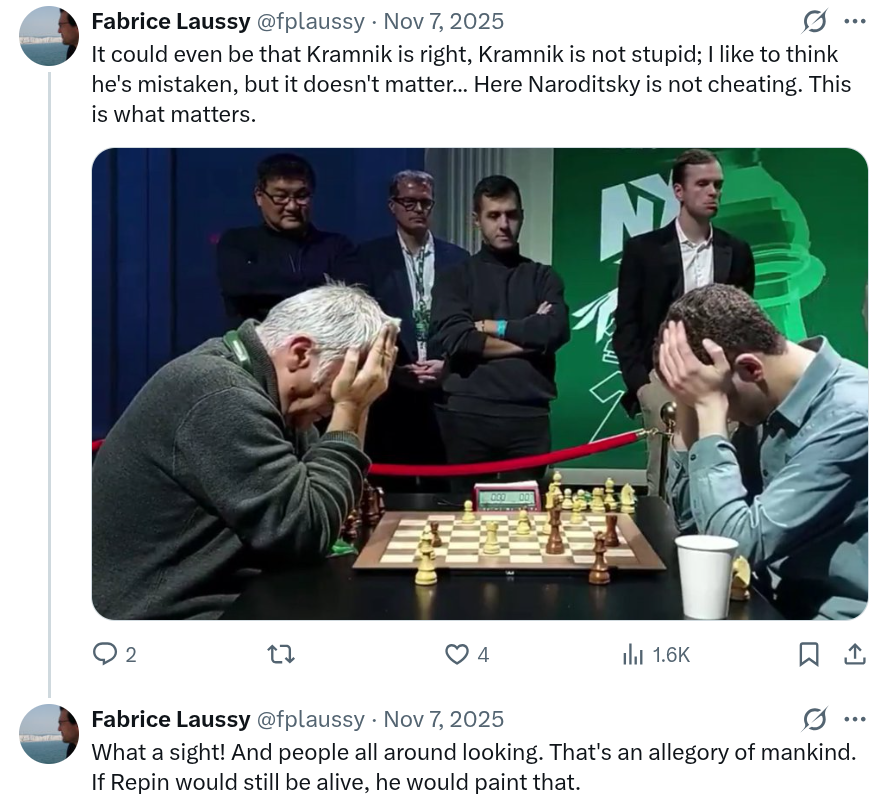Click the Fabrice Laussy name on the first tweet
The height and width of the screenshot is (805, 878).
171,21
